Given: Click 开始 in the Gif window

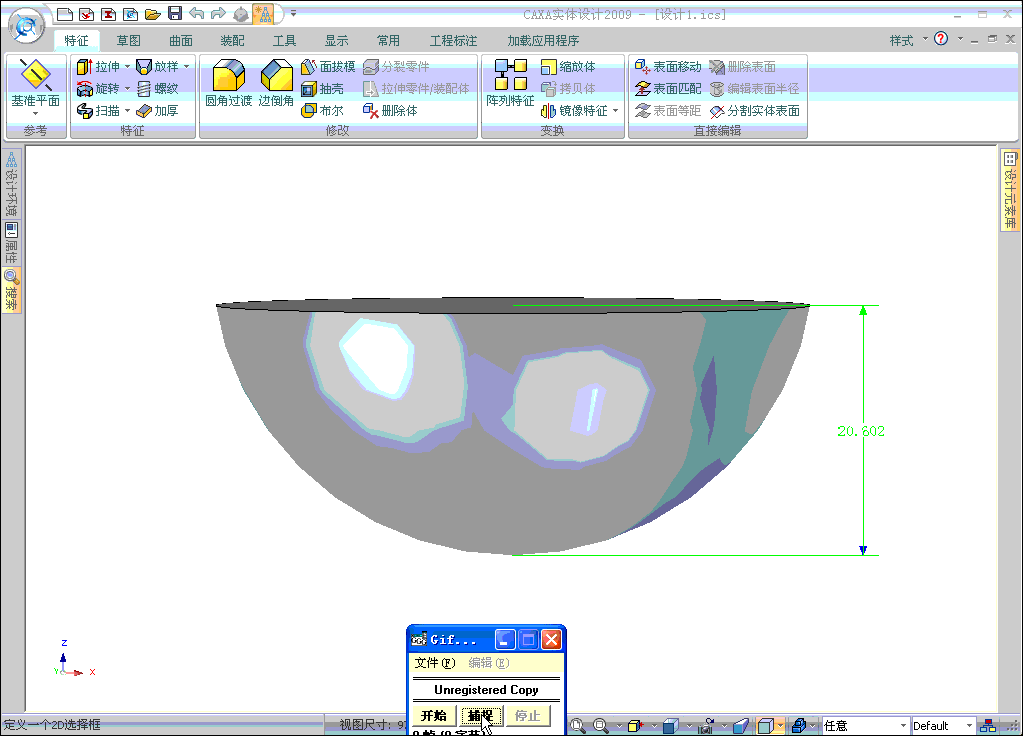Looking at the screenshot, I should (434, 715).
